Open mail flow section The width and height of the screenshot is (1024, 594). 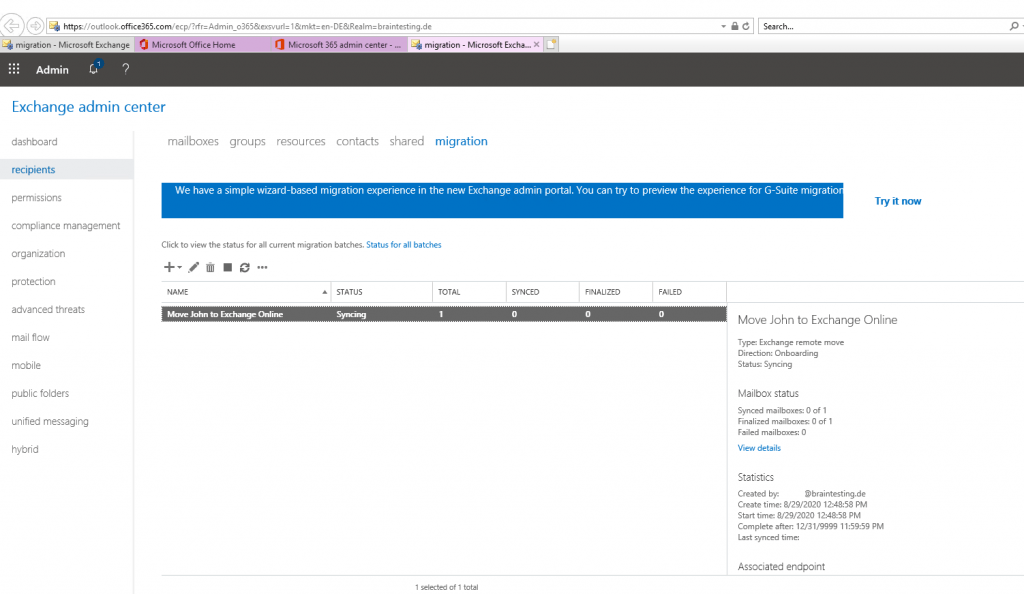30,337
